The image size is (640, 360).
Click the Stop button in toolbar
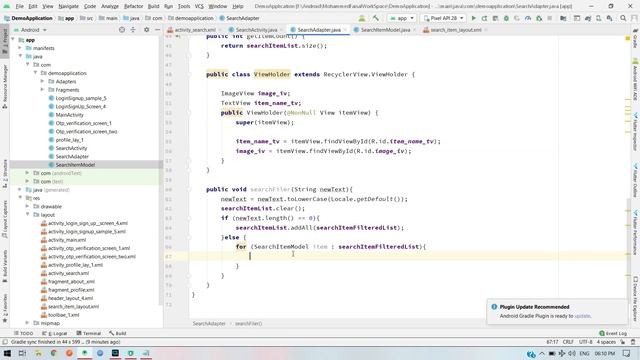pos(550,18)
